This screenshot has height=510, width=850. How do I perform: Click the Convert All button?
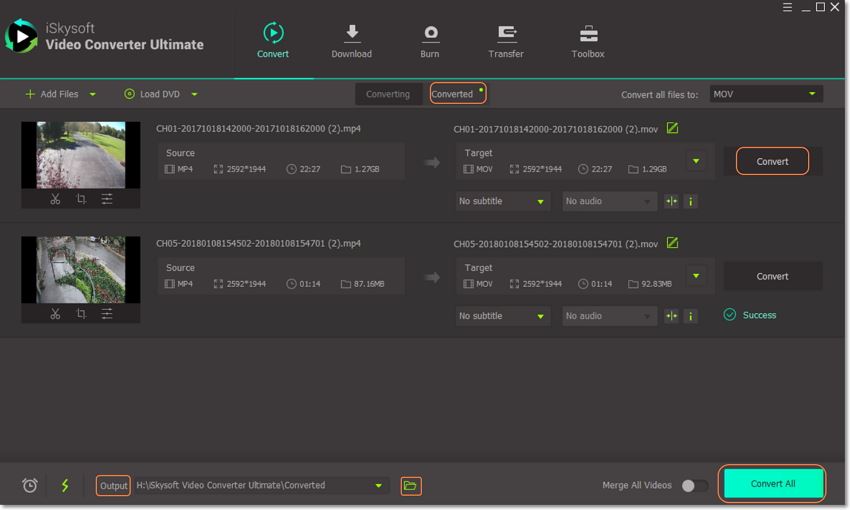(772, 484)
